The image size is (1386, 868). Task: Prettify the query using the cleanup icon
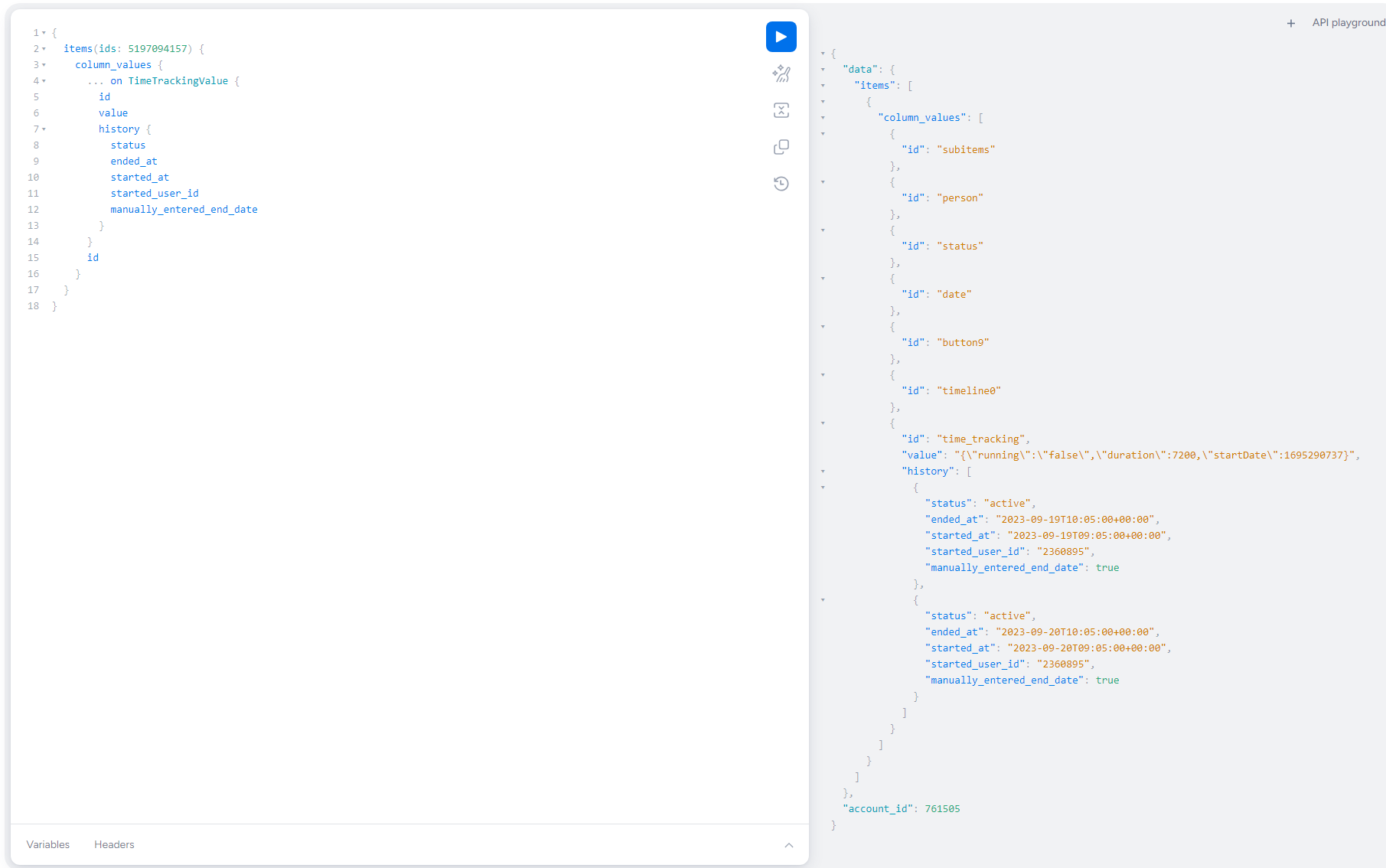781,73
